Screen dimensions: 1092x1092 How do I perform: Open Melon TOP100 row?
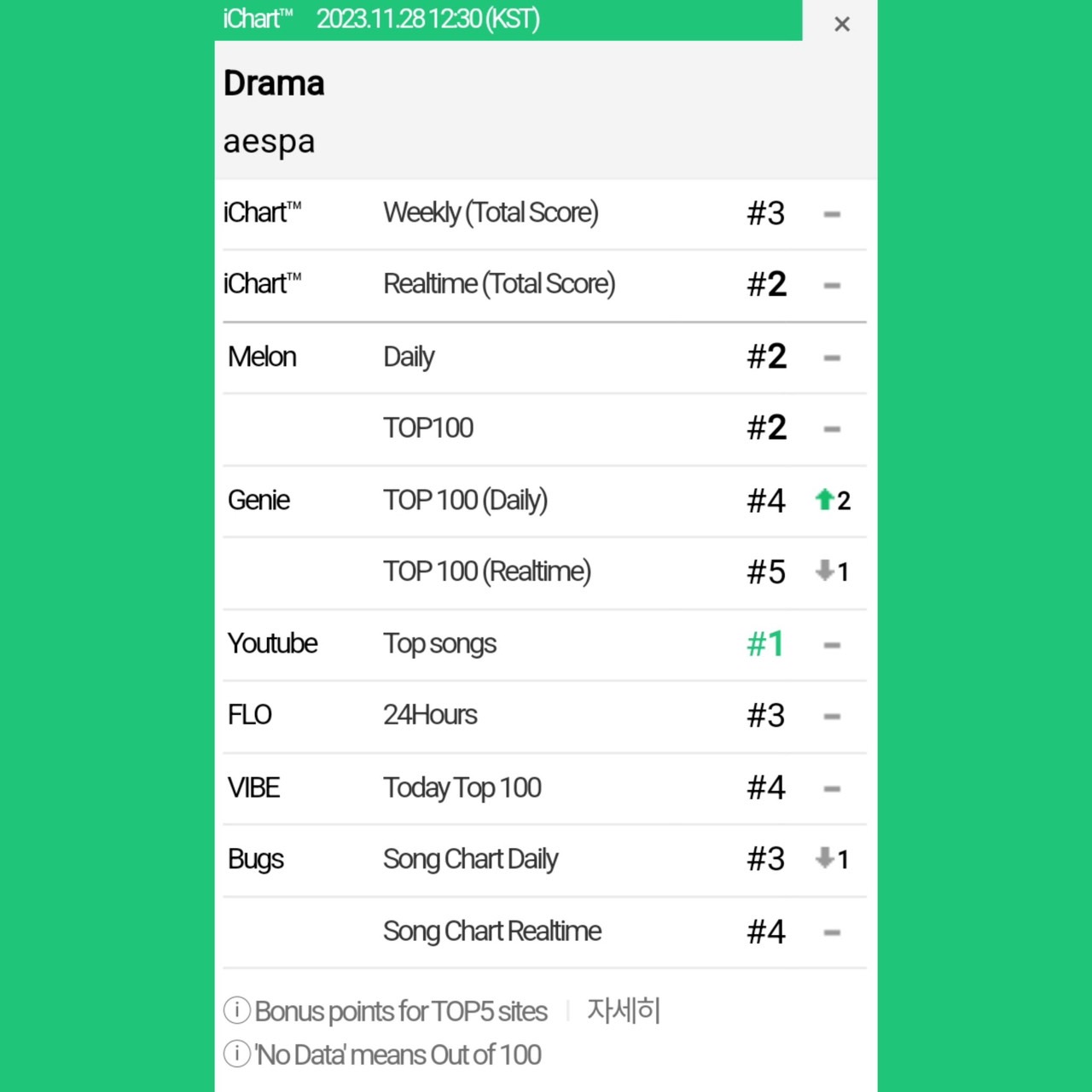coord(544,429)
